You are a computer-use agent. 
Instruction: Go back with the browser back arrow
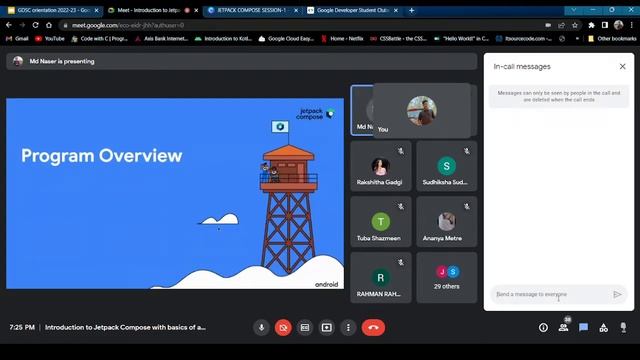point(9,25)
